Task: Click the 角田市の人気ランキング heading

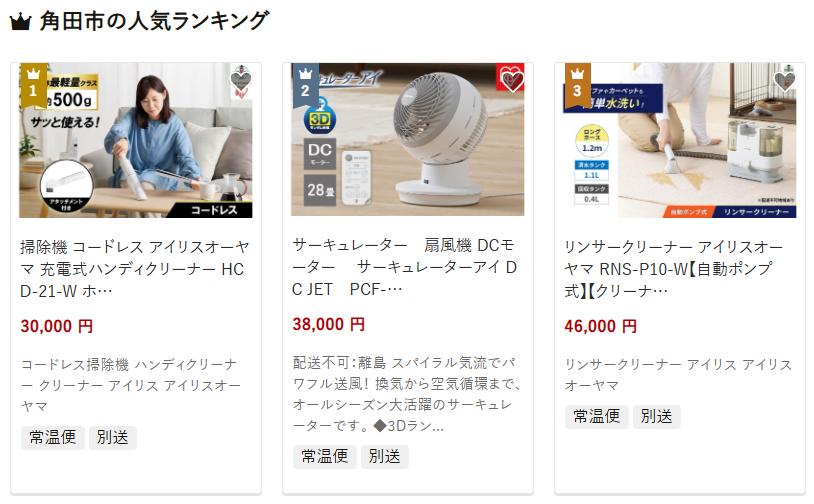Action: point(154,21)
